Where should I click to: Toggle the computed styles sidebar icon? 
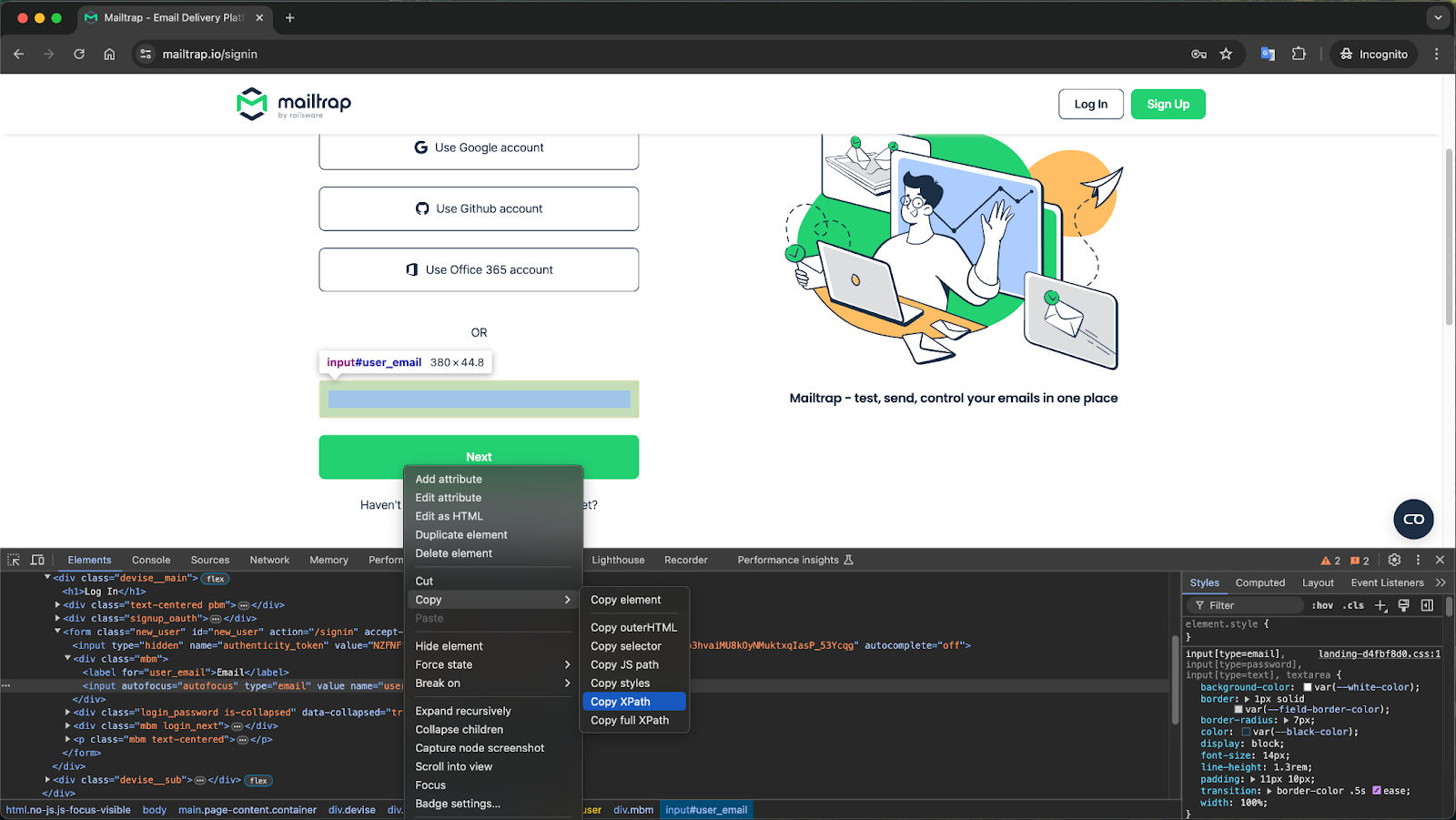[1427, 605]
